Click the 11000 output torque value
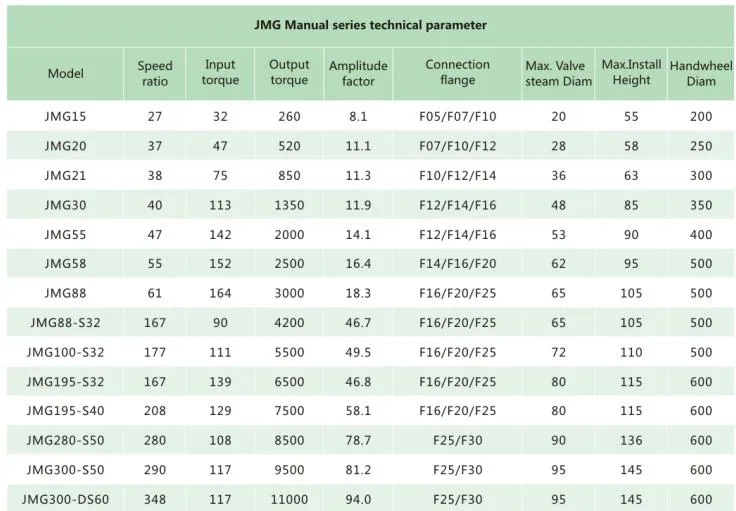Image resolution: width=736 pixels, height=511 pixels. point(289,500)
